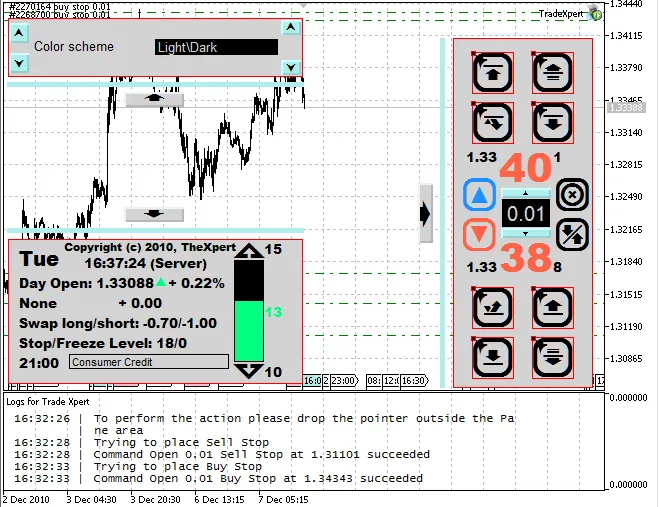This screenshot has width=659, height=507.
Task: Click the up arrow above the gauge
Action: (x=248, y=251)
